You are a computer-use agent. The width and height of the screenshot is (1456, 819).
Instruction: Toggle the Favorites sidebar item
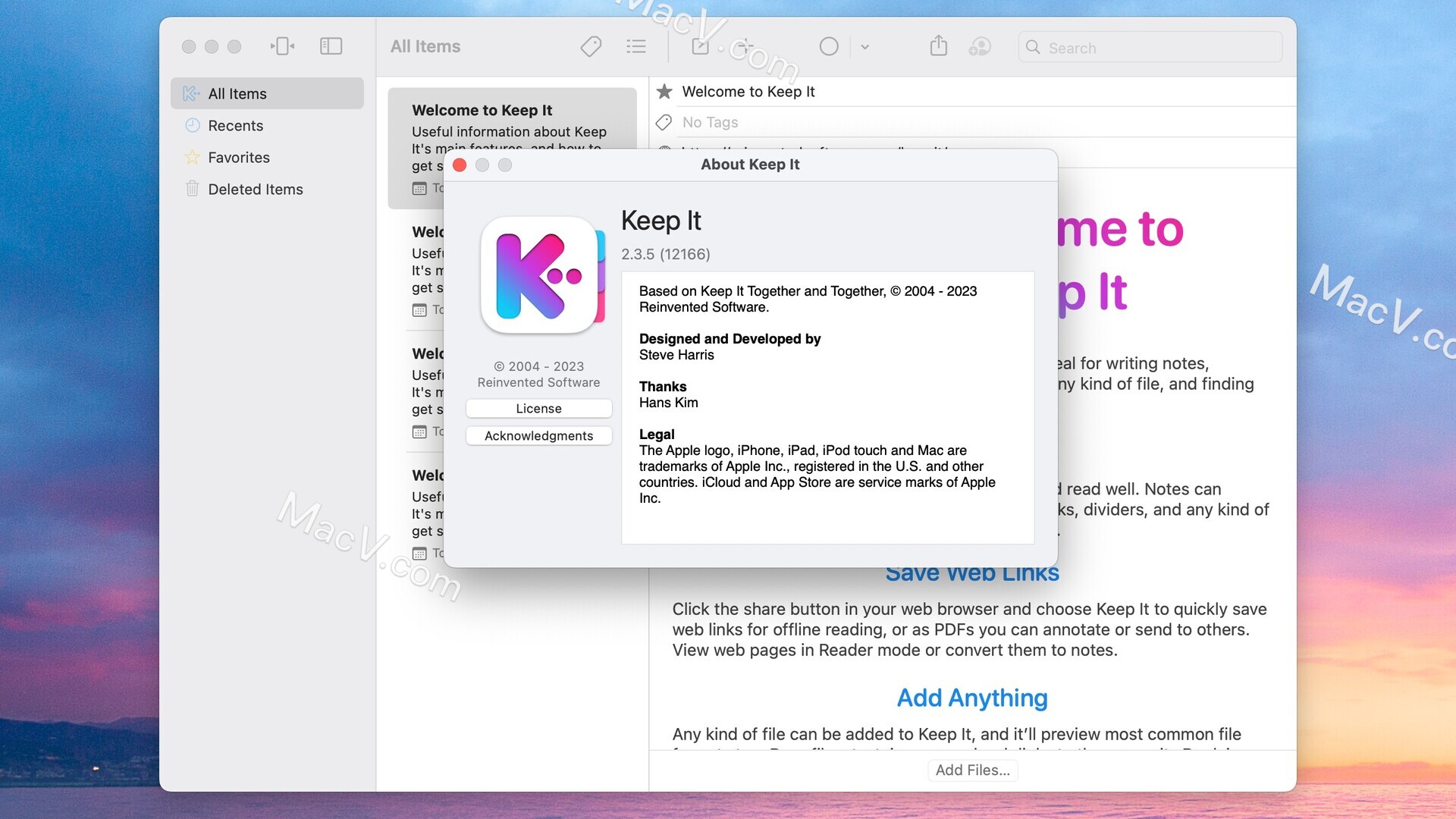coord(239,157)
